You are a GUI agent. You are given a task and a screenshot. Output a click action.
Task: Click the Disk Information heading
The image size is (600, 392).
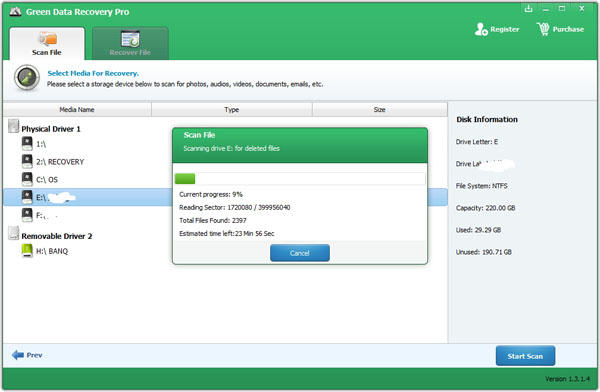(487, 119)
